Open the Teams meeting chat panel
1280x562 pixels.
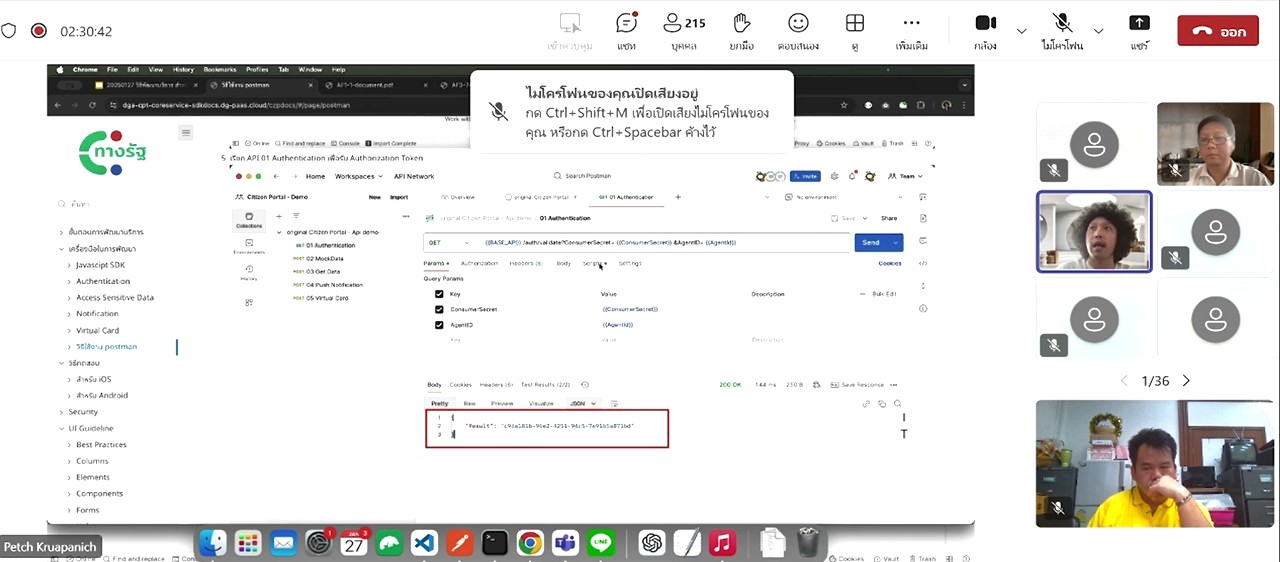pyautogui.click(x=626, y=30)
